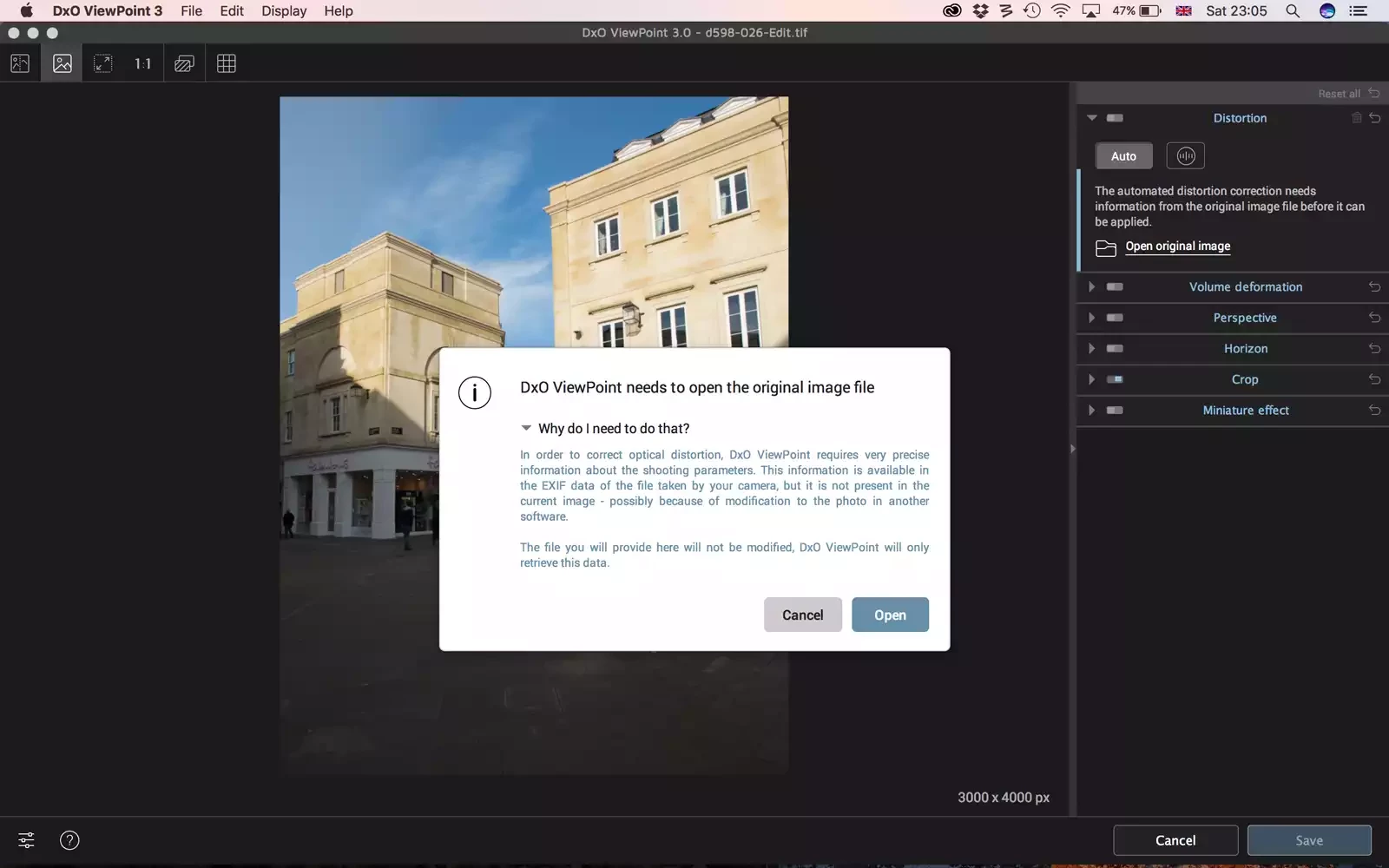Click the 'Open original image' link
1389x868 pixels.
coord(1177,247)
